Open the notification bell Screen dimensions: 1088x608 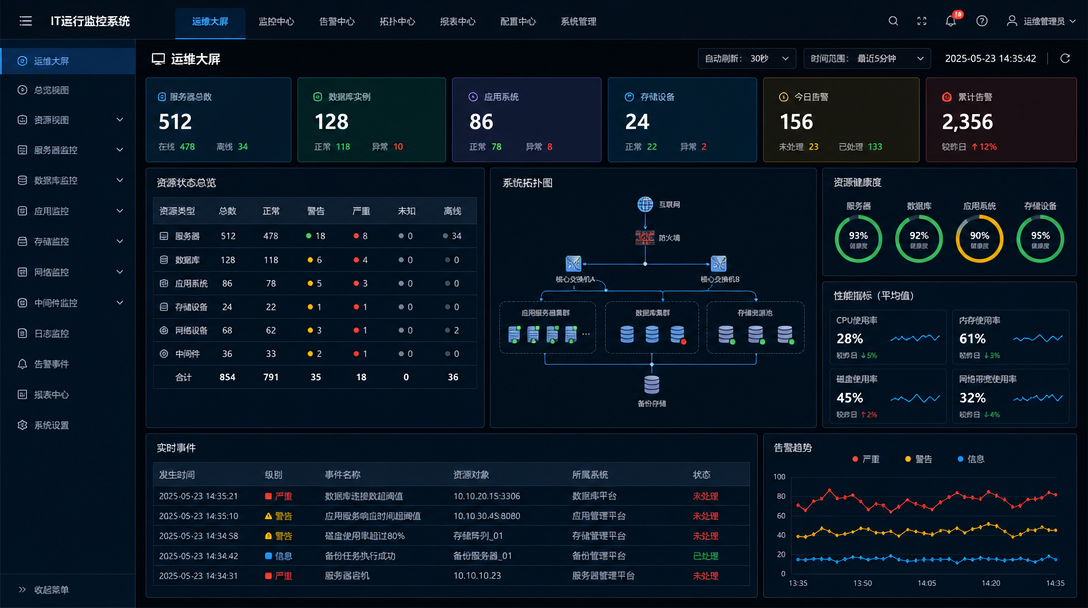951,21
